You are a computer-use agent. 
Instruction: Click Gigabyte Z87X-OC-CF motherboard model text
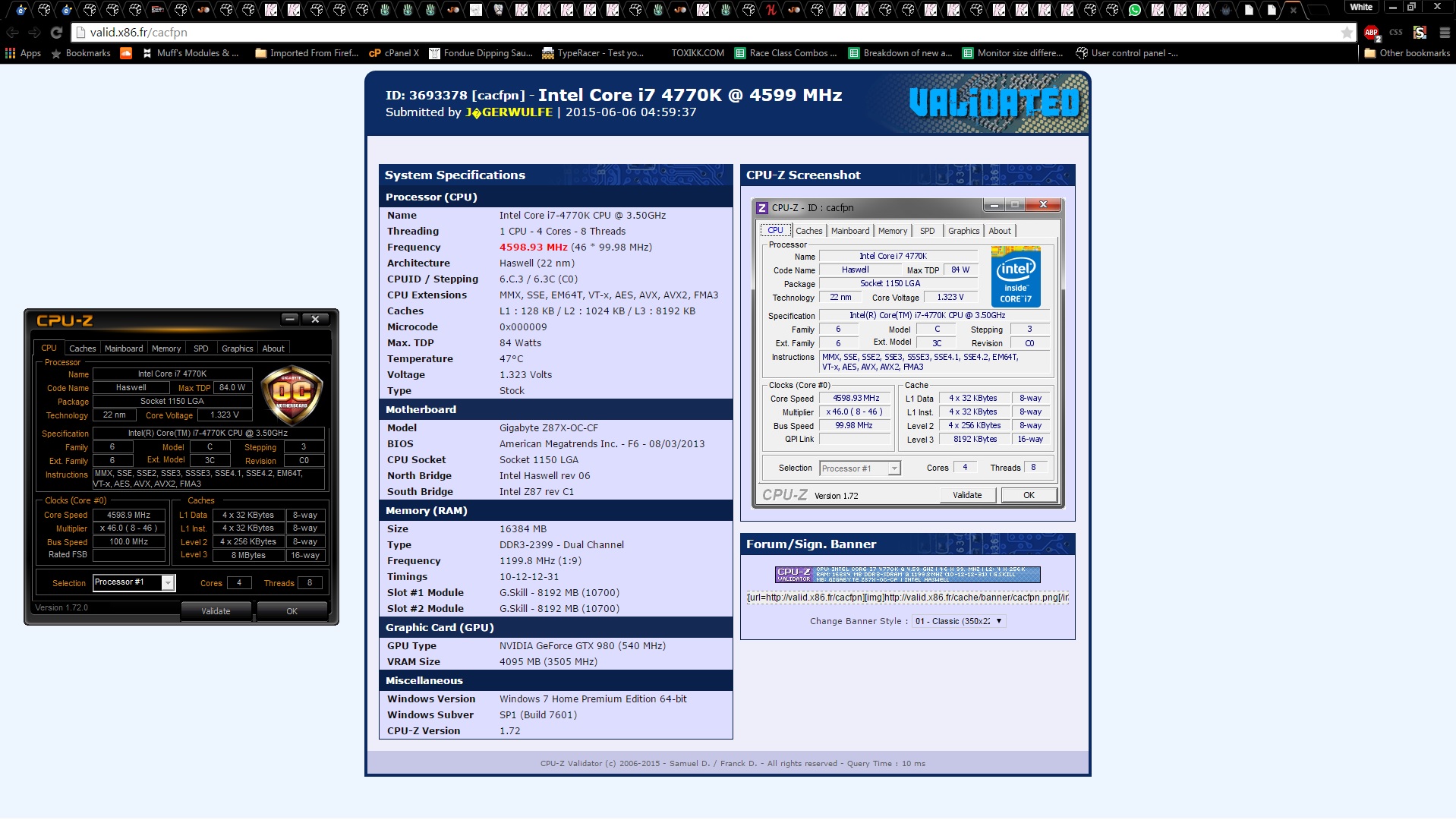pos(549,428)
